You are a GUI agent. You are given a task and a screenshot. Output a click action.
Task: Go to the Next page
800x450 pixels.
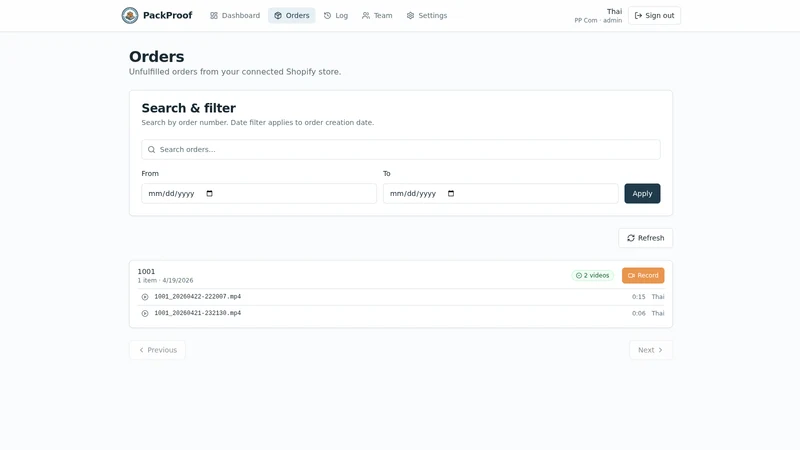pos(651,350)
